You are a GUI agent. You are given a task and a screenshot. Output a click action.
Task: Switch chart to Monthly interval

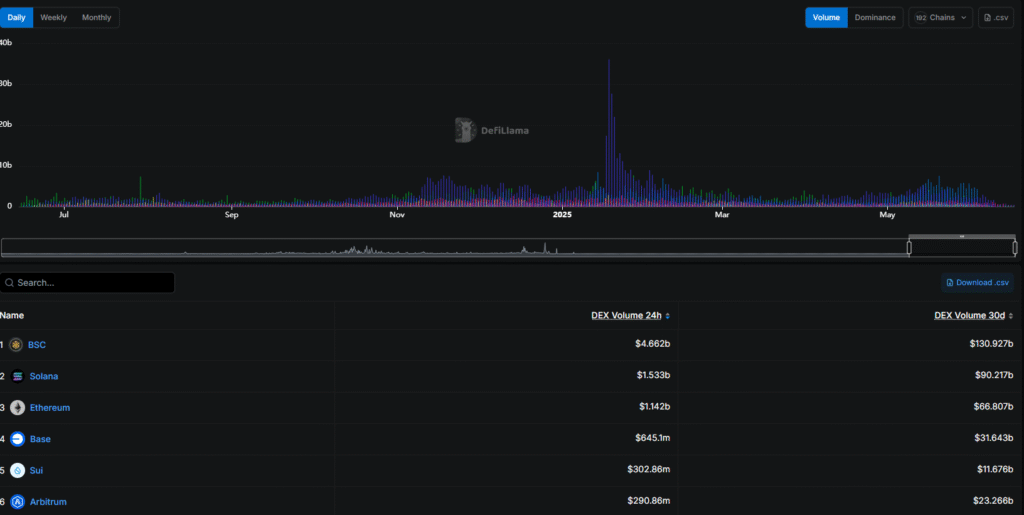pyautogui.click(x=97, y=18)
